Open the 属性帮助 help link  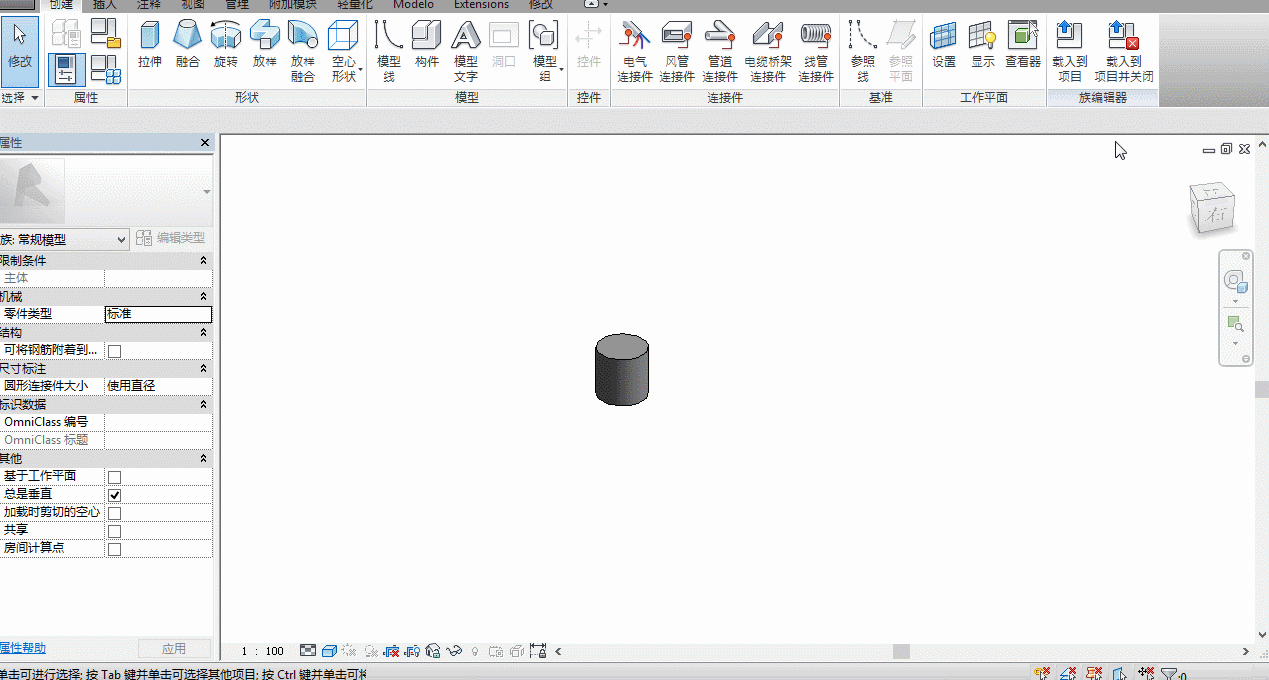point(23,648)
